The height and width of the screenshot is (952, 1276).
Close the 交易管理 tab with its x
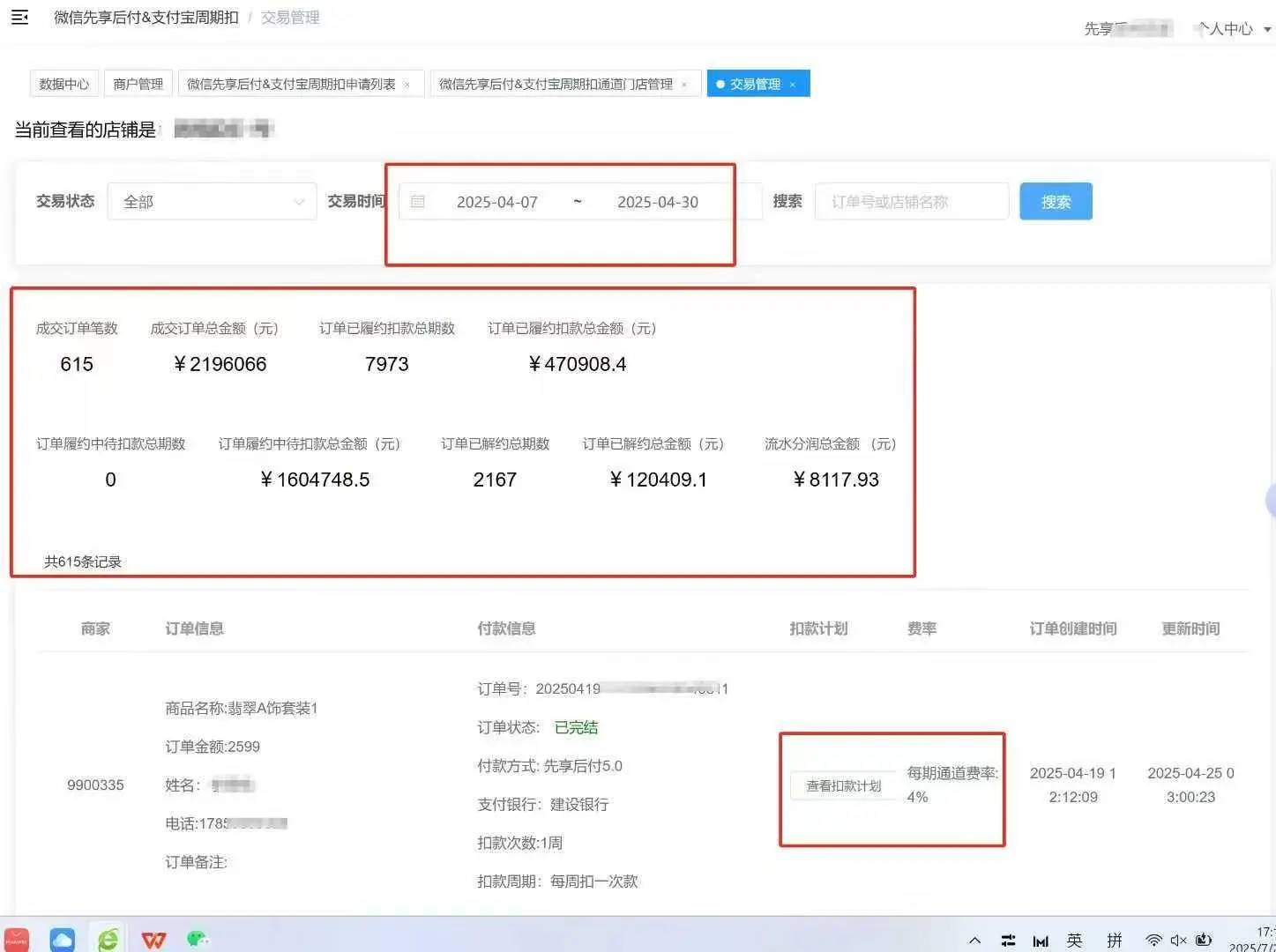pos(793,85)
